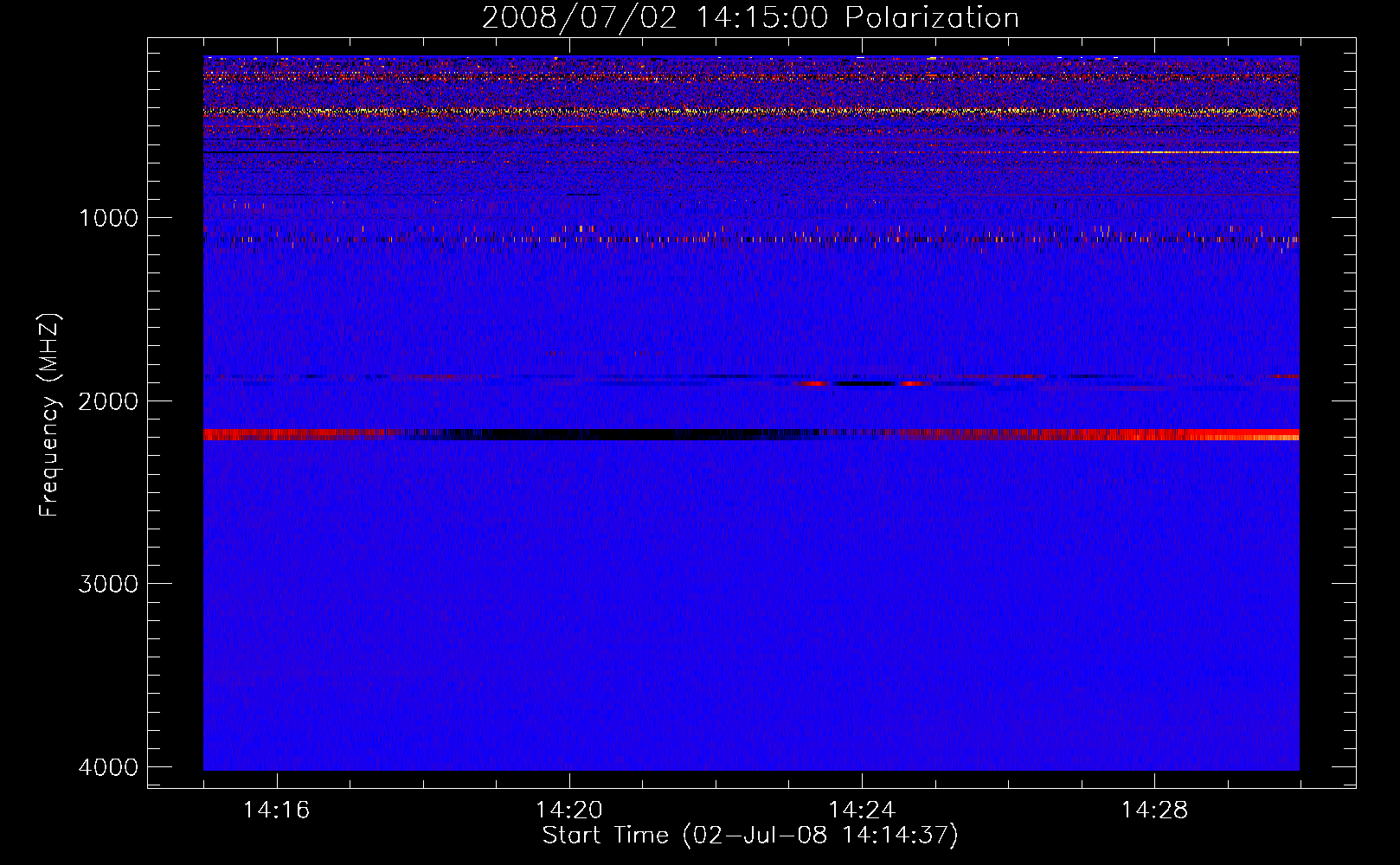Image resolution: width=1400 pixels, height=865 pixels.
Task: Click the 3000 frequency tick label
Action: point(108,584)
